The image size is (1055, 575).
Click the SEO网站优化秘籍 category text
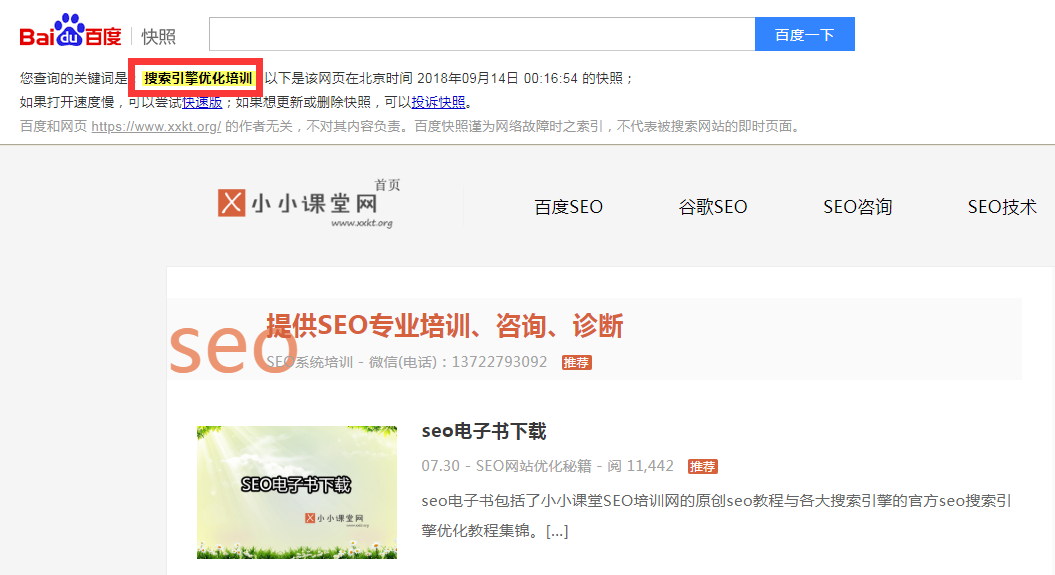pos(534,466)
